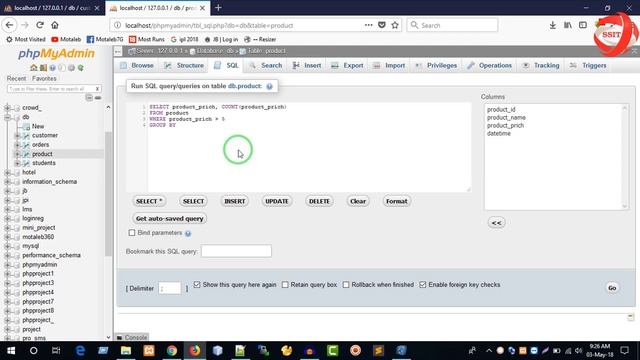Click Get auto-saved query button
Image resolution: width=640 pixels, height=360 pixels.
click(x=169, y=219)
